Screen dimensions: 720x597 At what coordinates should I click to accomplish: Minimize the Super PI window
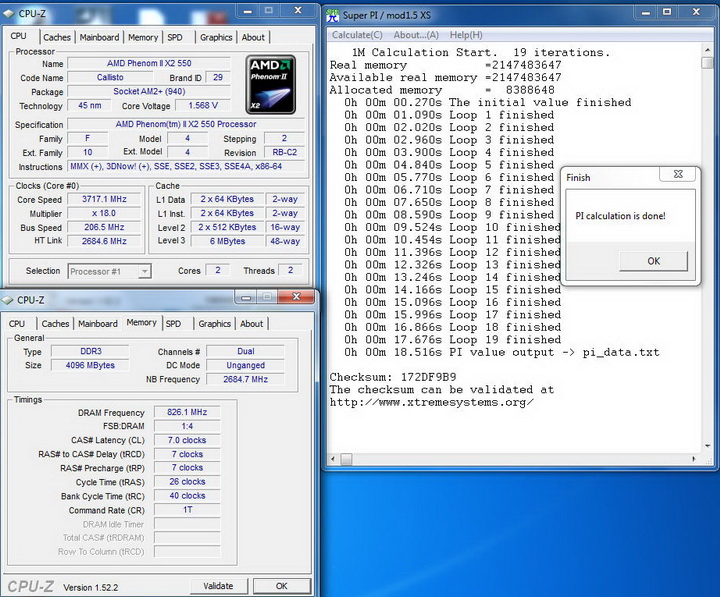646,12
